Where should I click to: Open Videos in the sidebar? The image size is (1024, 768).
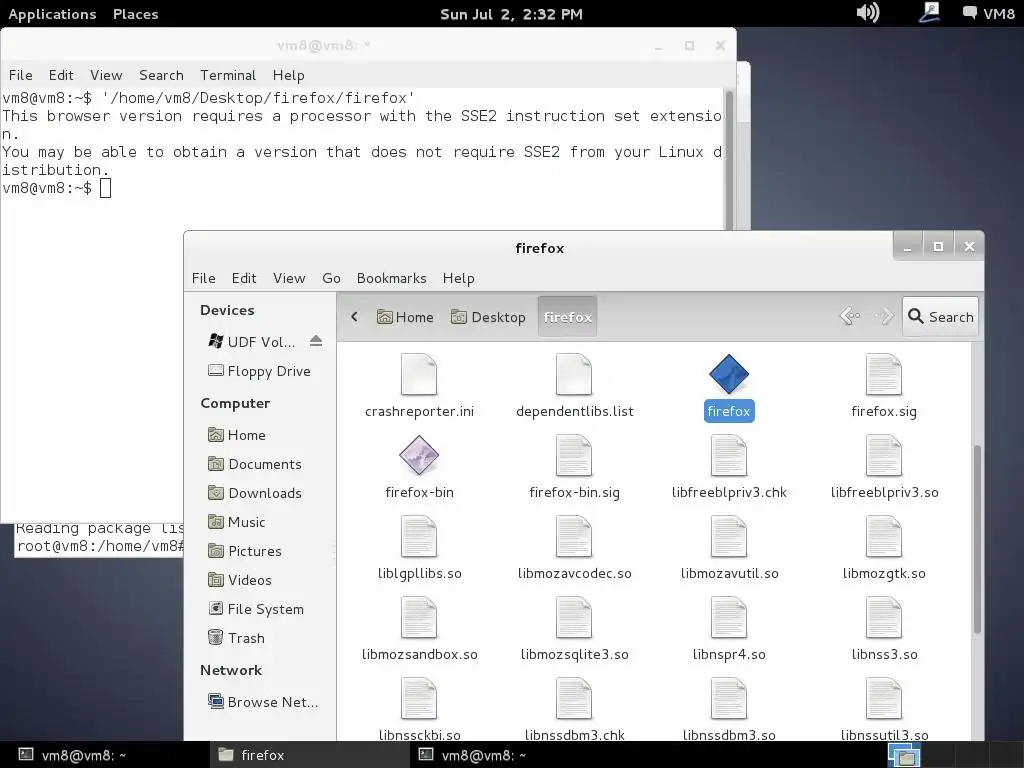(x=240, y=580)
